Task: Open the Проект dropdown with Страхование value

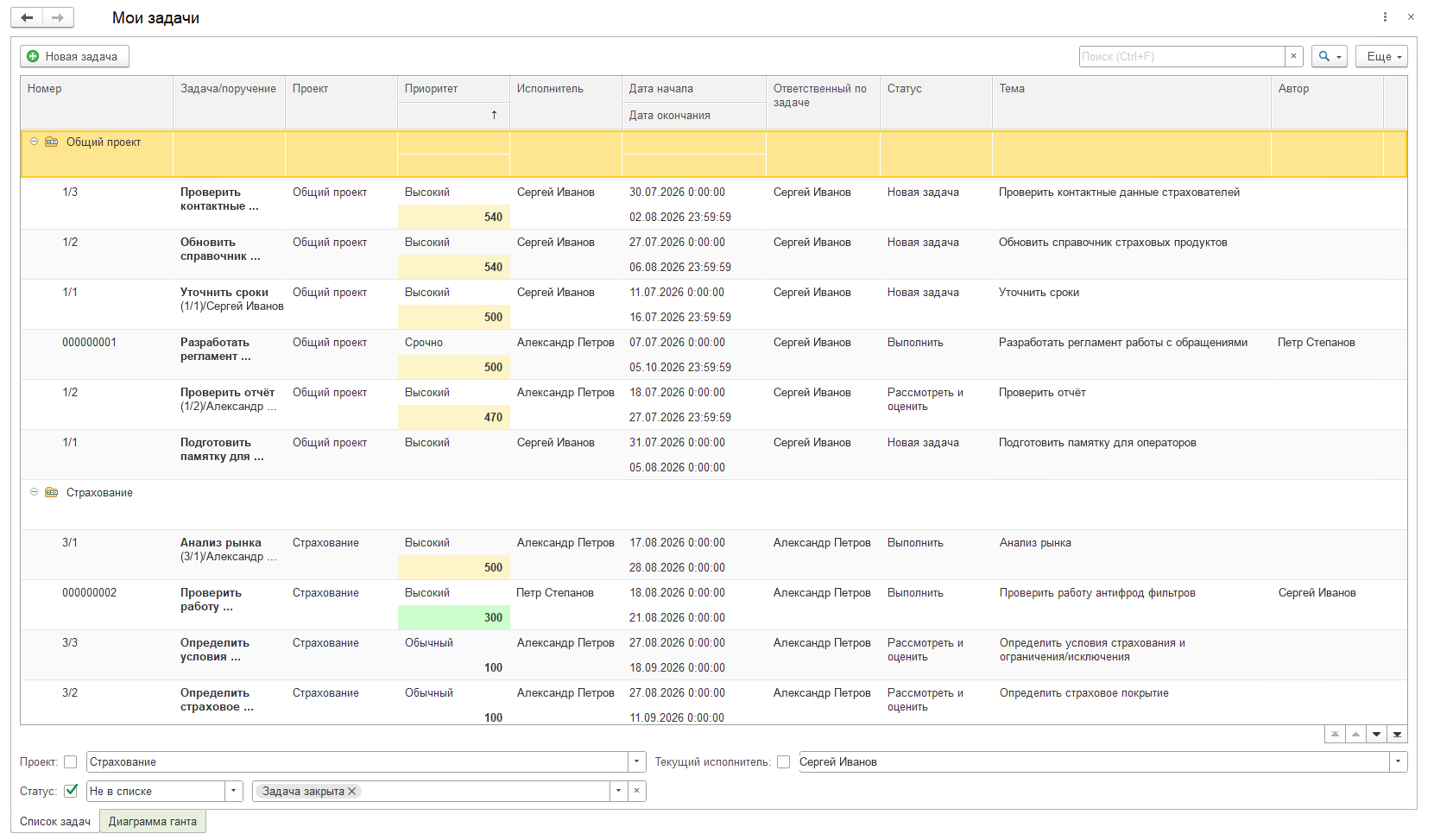Action: click(637, 761)
